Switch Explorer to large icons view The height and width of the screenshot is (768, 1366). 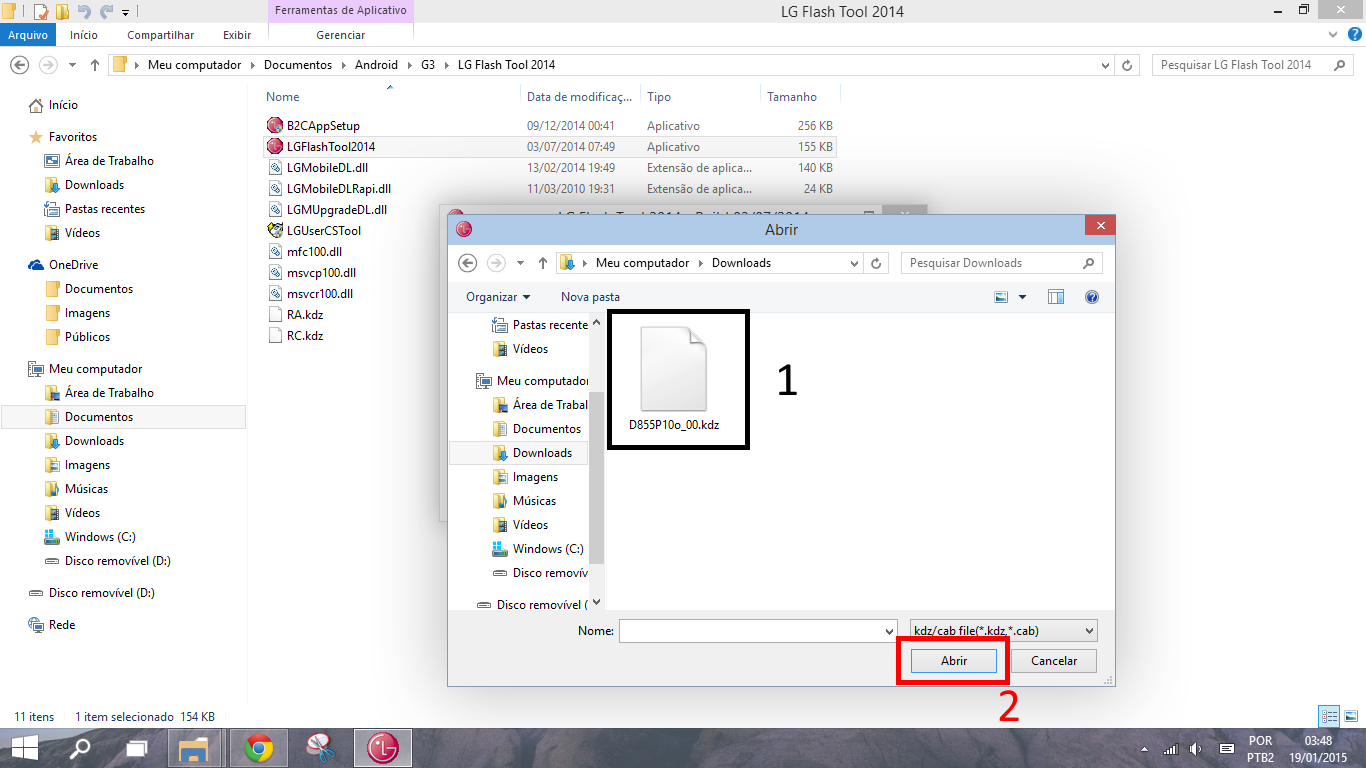(x=1351, y=716)
